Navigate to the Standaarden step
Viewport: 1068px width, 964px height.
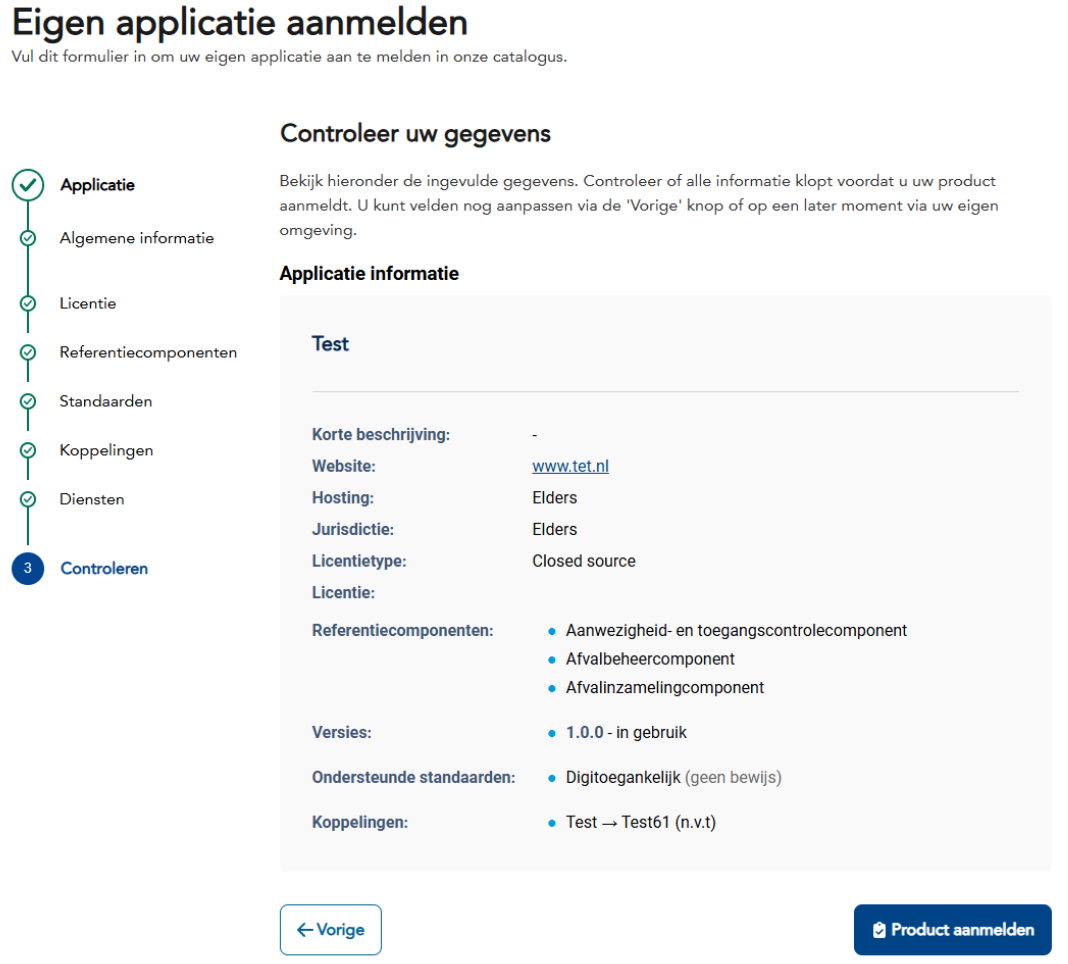[x=106, y=401]
